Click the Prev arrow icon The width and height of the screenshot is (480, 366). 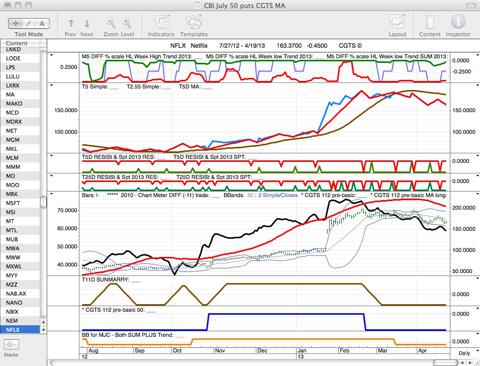pyautogui.click(x=71, y=23)
